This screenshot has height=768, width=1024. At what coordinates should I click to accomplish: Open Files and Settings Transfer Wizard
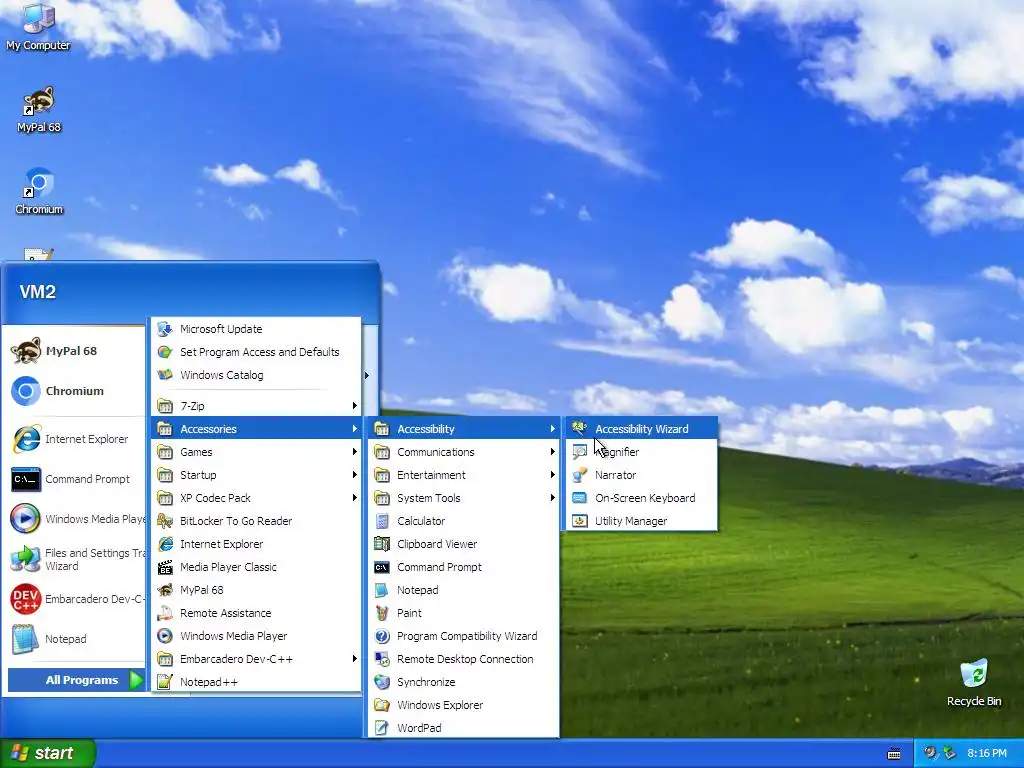click(x=74, y=560)
